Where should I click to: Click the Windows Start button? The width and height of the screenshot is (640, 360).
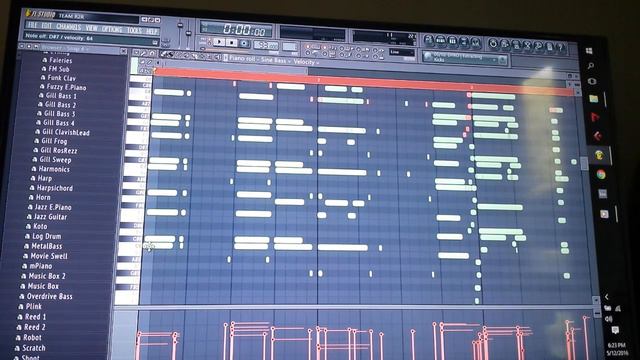click(x=589, y=51)
